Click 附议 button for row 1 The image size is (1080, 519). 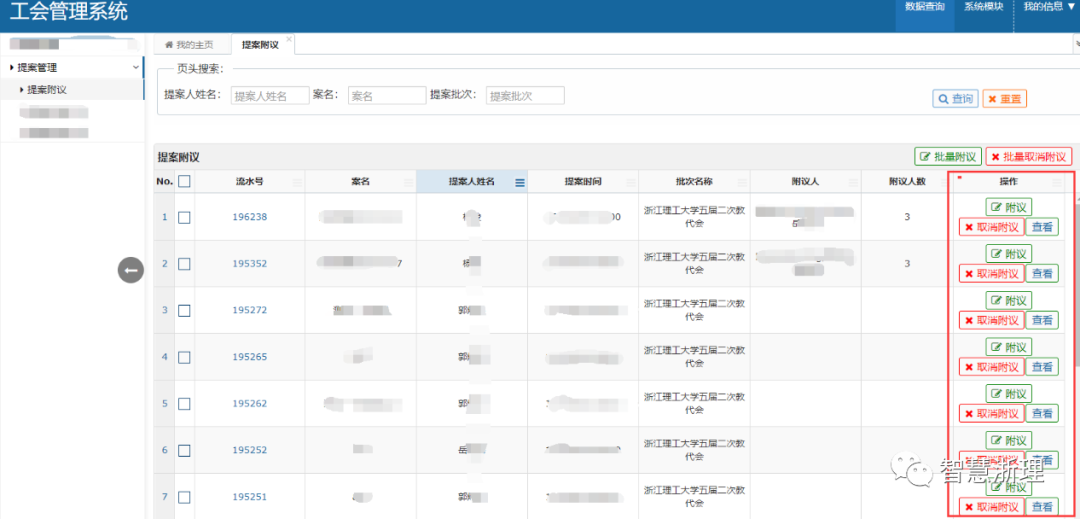coord(1008,207)
